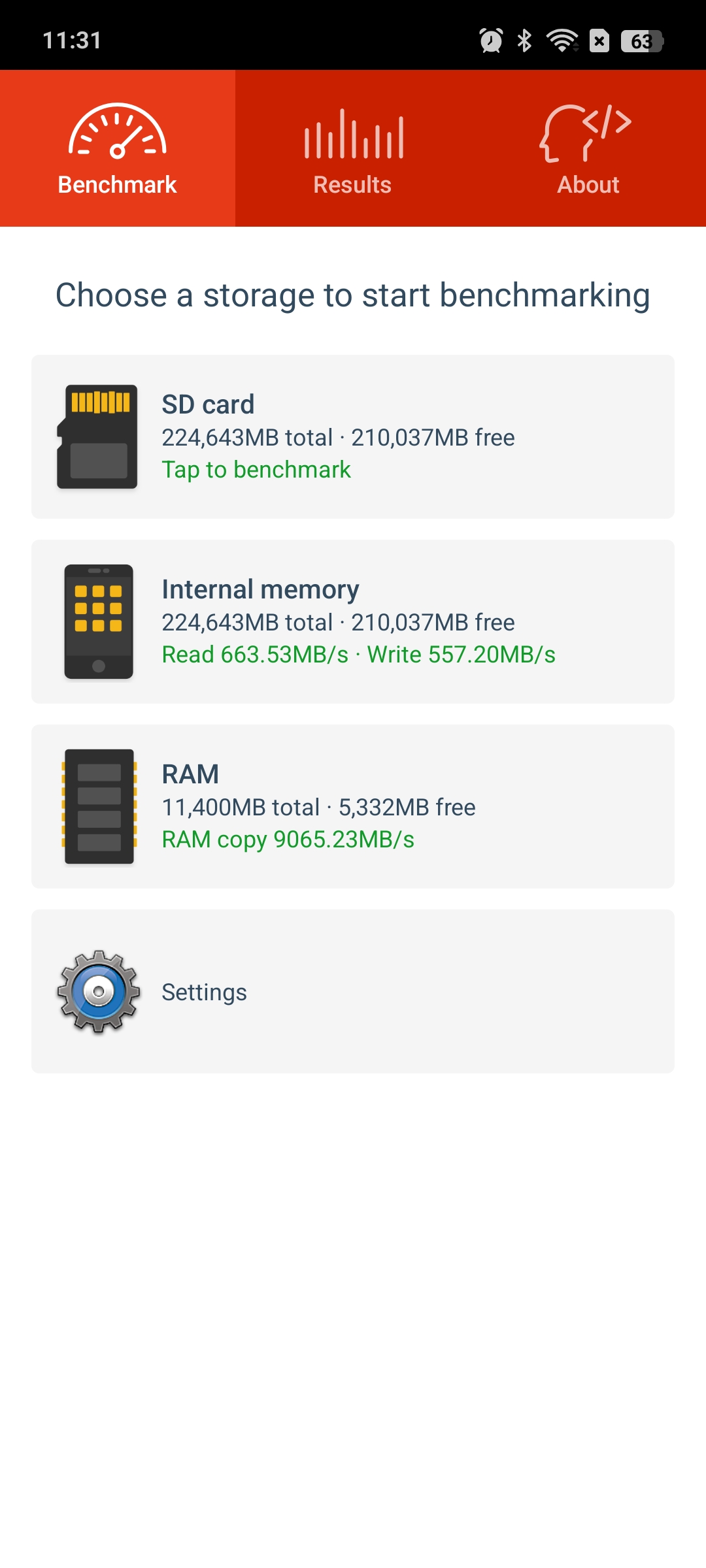This screenshot has width=706, height=1568.
Task: Open the Settings entry
Action: (x=353, y=991)
